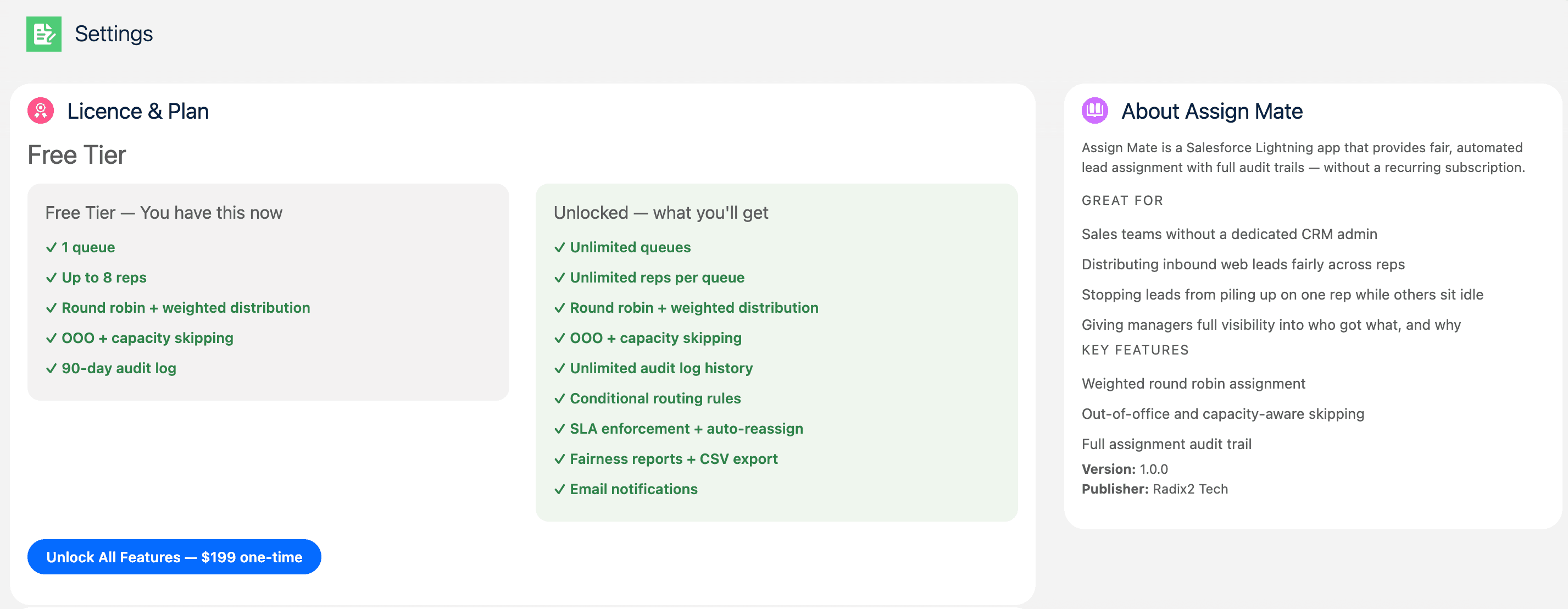The width and height of the screenshot is (1568, 609).
Task: Click 'Weighted round robin assignment' line
Action: click(x=1194, y=384)
